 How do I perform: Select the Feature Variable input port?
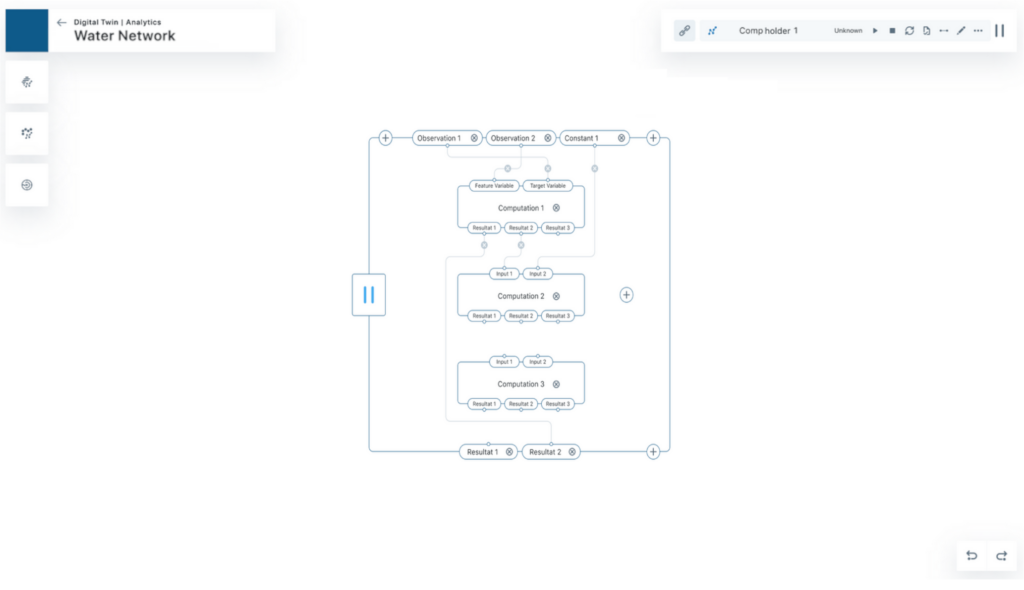494,186
